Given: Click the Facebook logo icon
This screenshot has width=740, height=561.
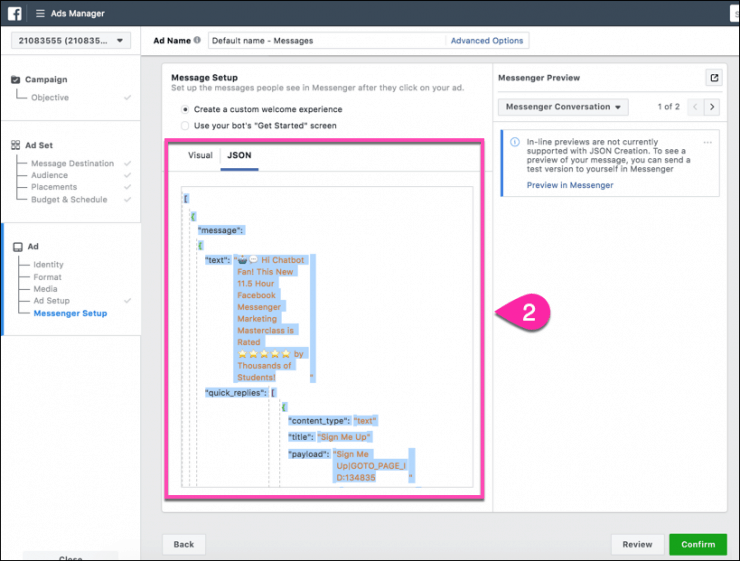Looking at the screenshot, I should (x=15, y=13).
